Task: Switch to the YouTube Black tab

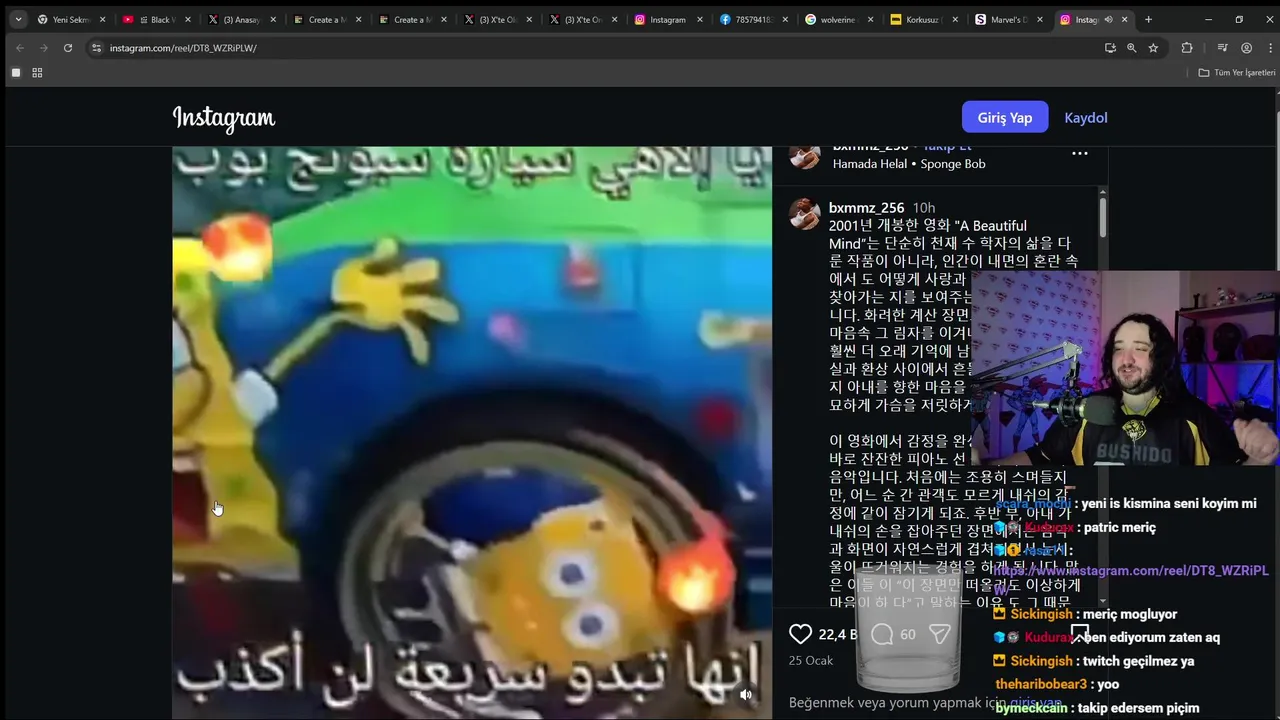Action: coord(155,19)
